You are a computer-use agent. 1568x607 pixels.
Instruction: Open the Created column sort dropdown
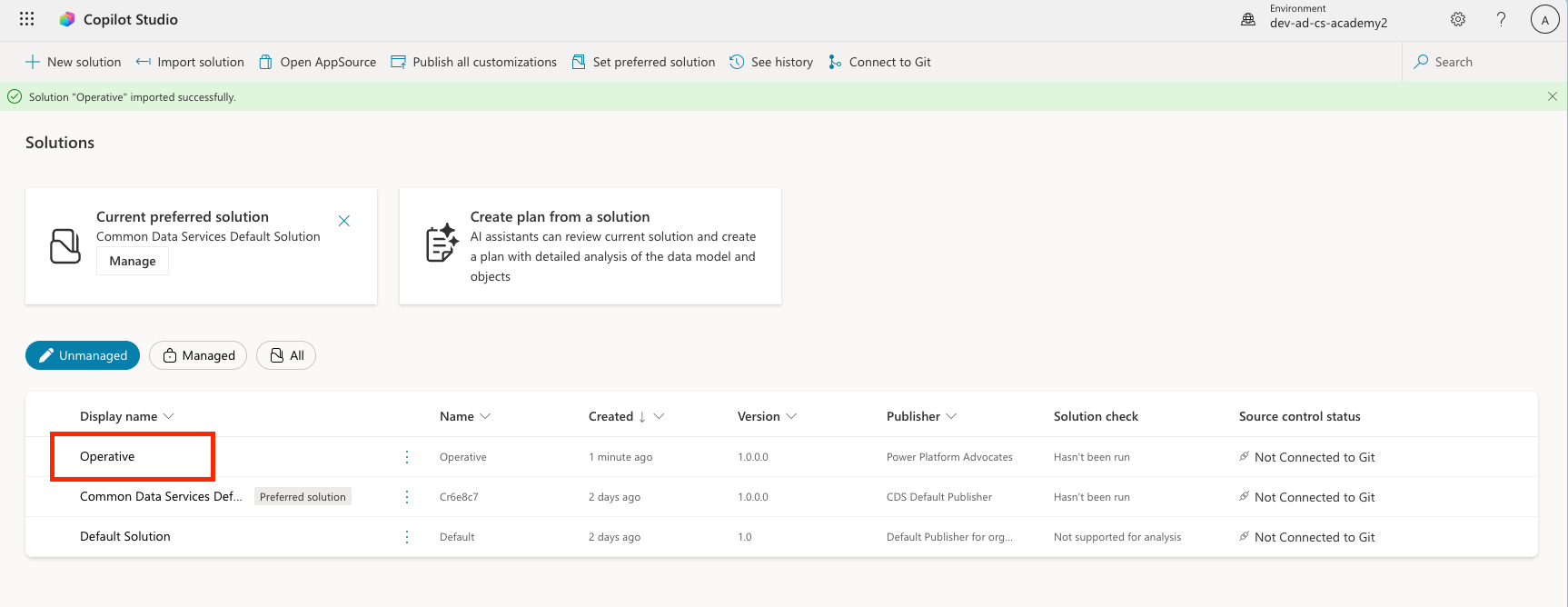(660, 416)
